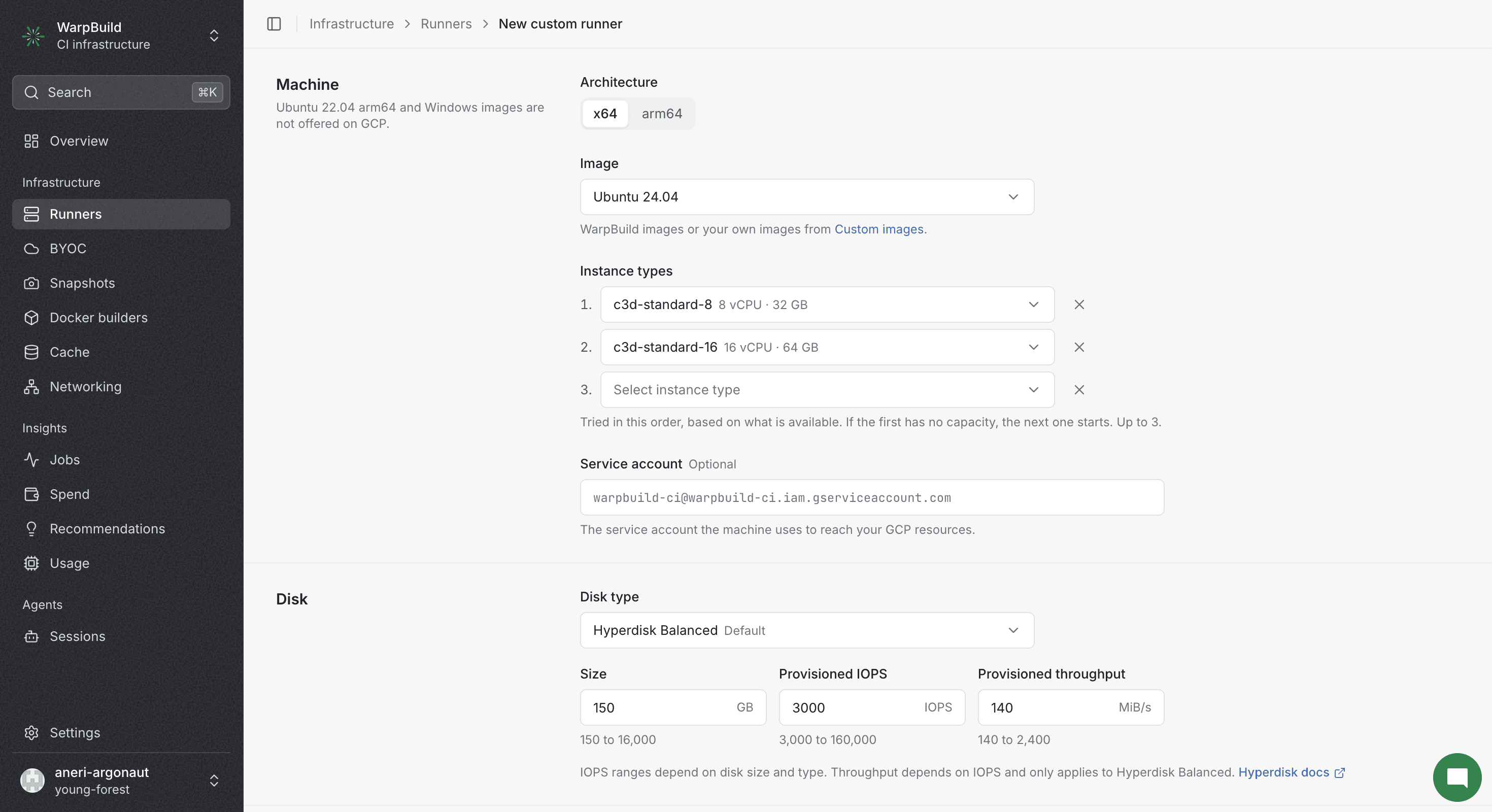
Task: Open the Select instance type dropdown
Action: click(827, 390)
